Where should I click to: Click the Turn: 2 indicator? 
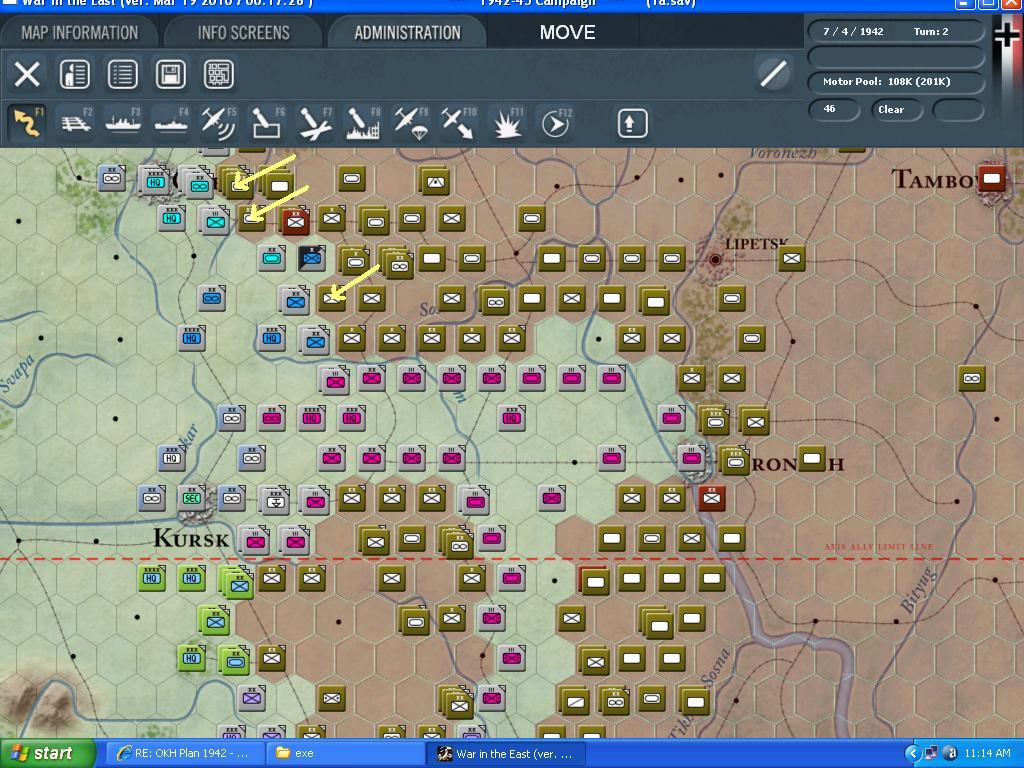pos(931,31)
